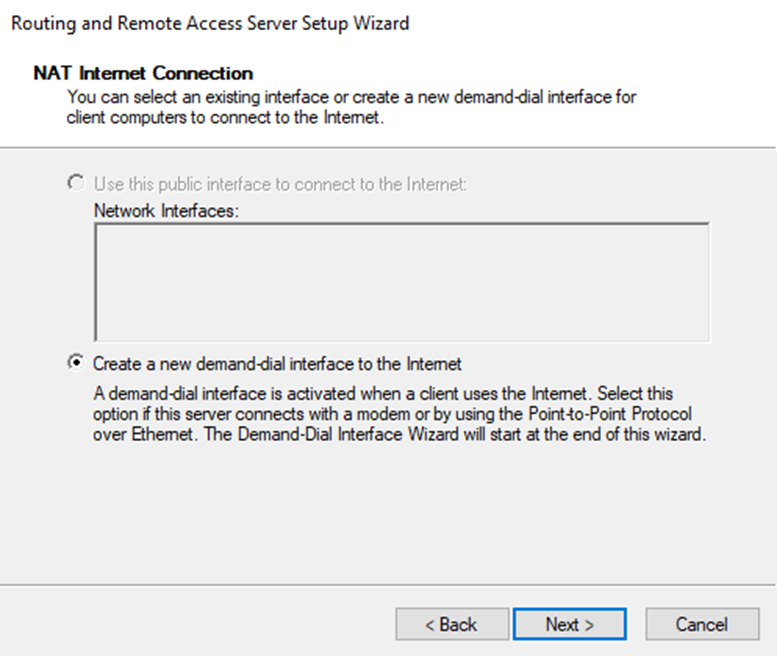This screenshot has width=777, height=656.
Task: Click 'Create a new demand-dial interface' label text
Action: [277, 364]
